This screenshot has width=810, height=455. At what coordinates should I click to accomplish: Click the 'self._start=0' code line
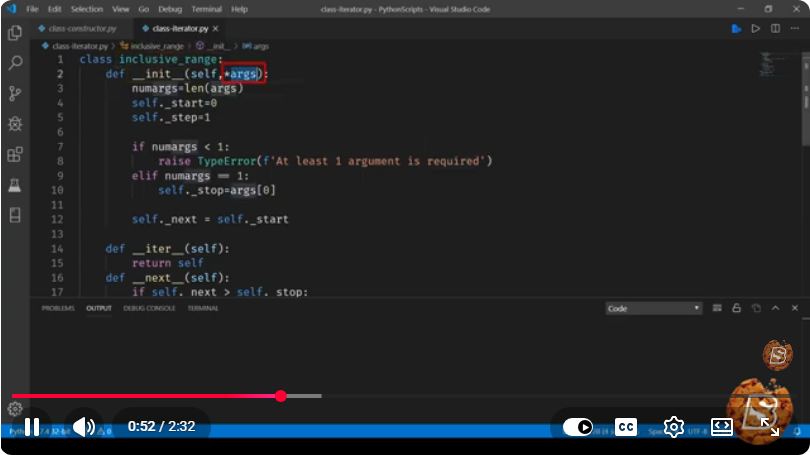pyautogui.click(x=174, y=103)
